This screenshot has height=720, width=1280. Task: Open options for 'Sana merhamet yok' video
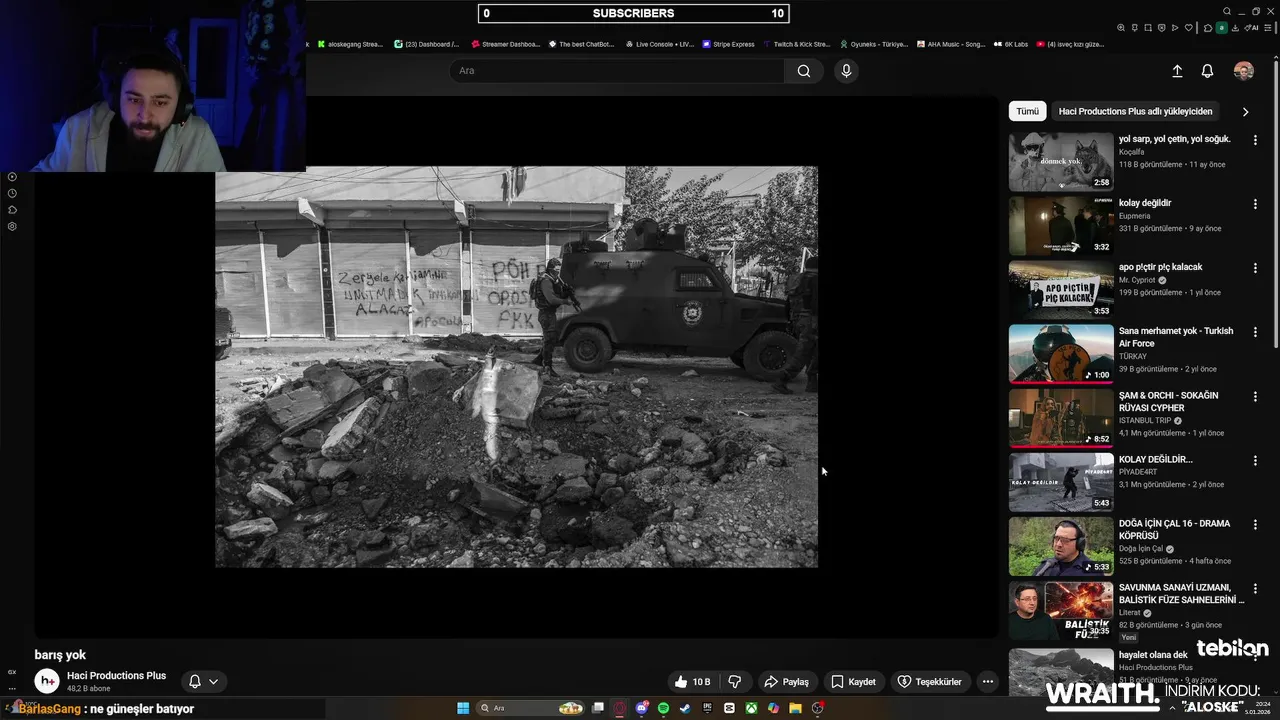pyautogui.click(x=1255, y=332)
